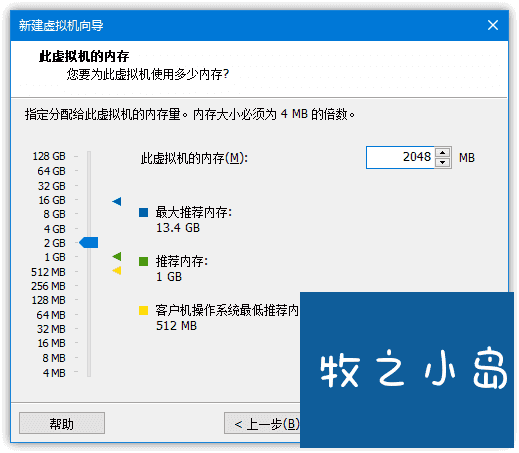
Task: Click the blue square legend icon
Action: [x=143, y=212]
